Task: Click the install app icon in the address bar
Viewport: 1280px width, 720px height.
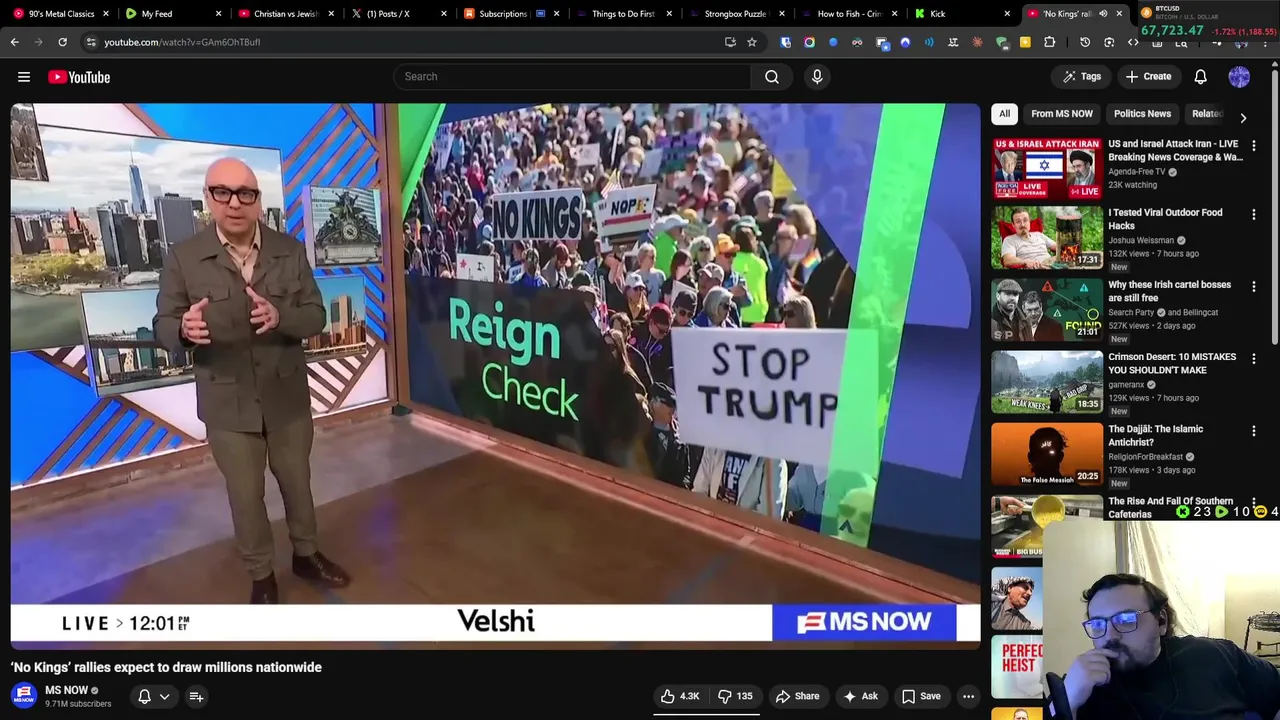Action: click(x=730, y=42)
